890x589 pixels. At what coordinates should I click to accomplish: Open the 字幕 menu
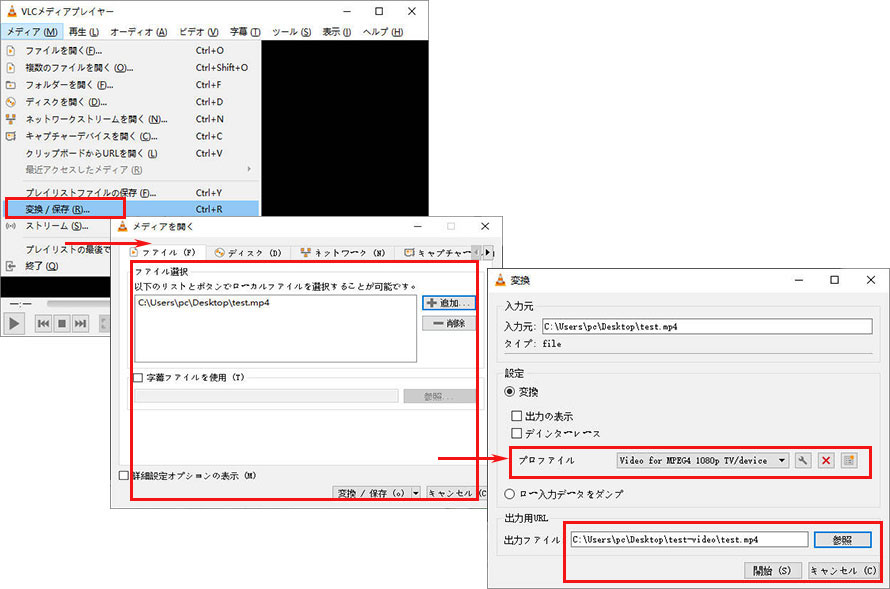click(245, 32)
